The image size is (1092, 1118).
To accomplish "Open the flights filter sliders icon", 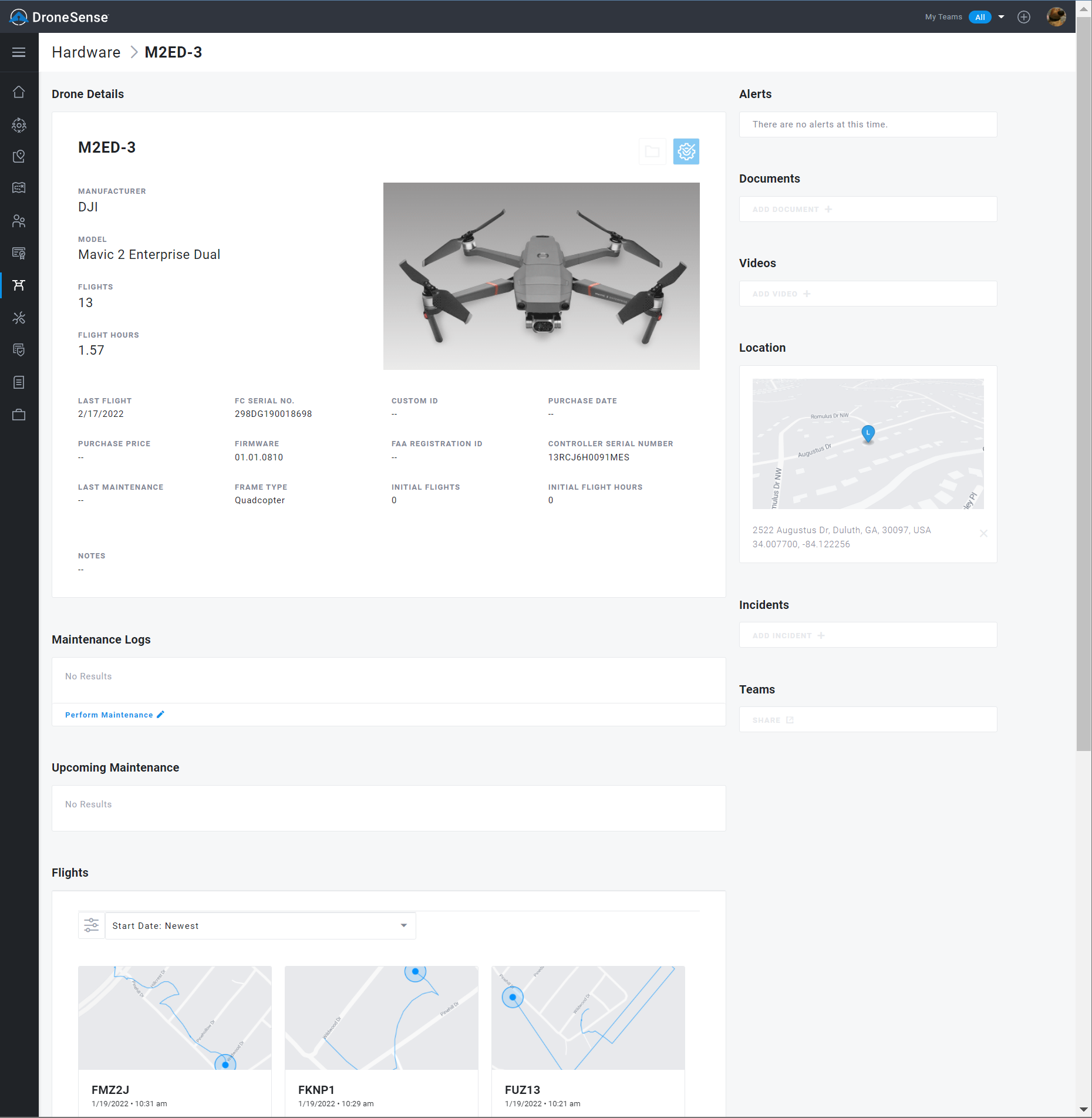I will point(92,925).
